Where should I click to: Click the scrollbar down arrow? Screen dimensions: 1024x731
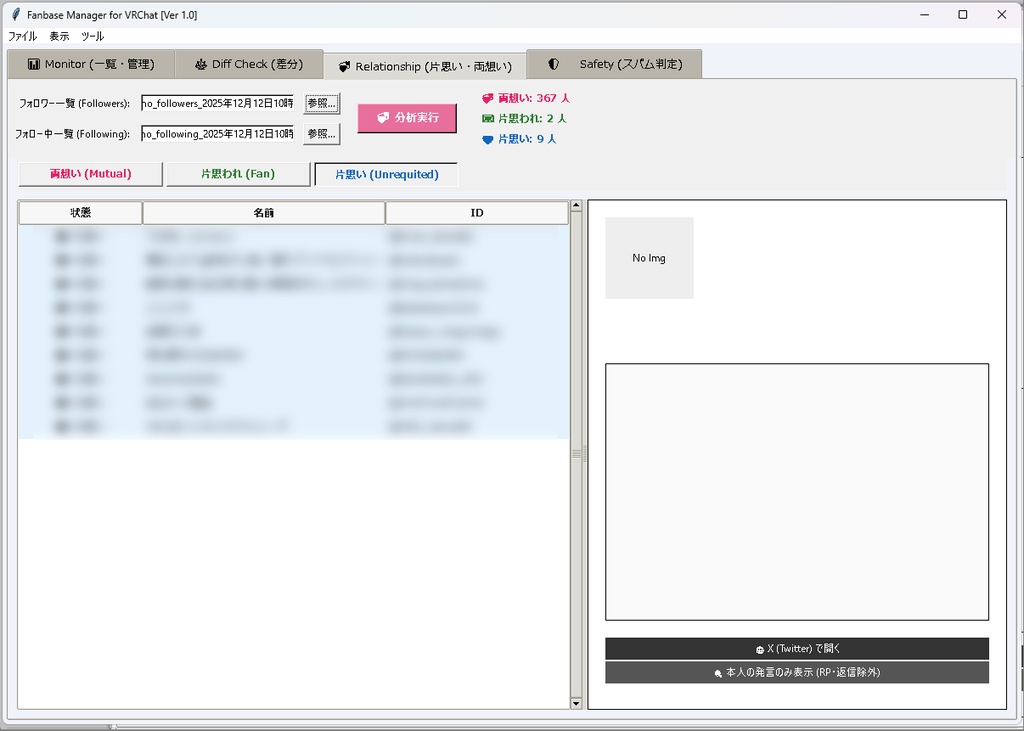pos(576,704)
